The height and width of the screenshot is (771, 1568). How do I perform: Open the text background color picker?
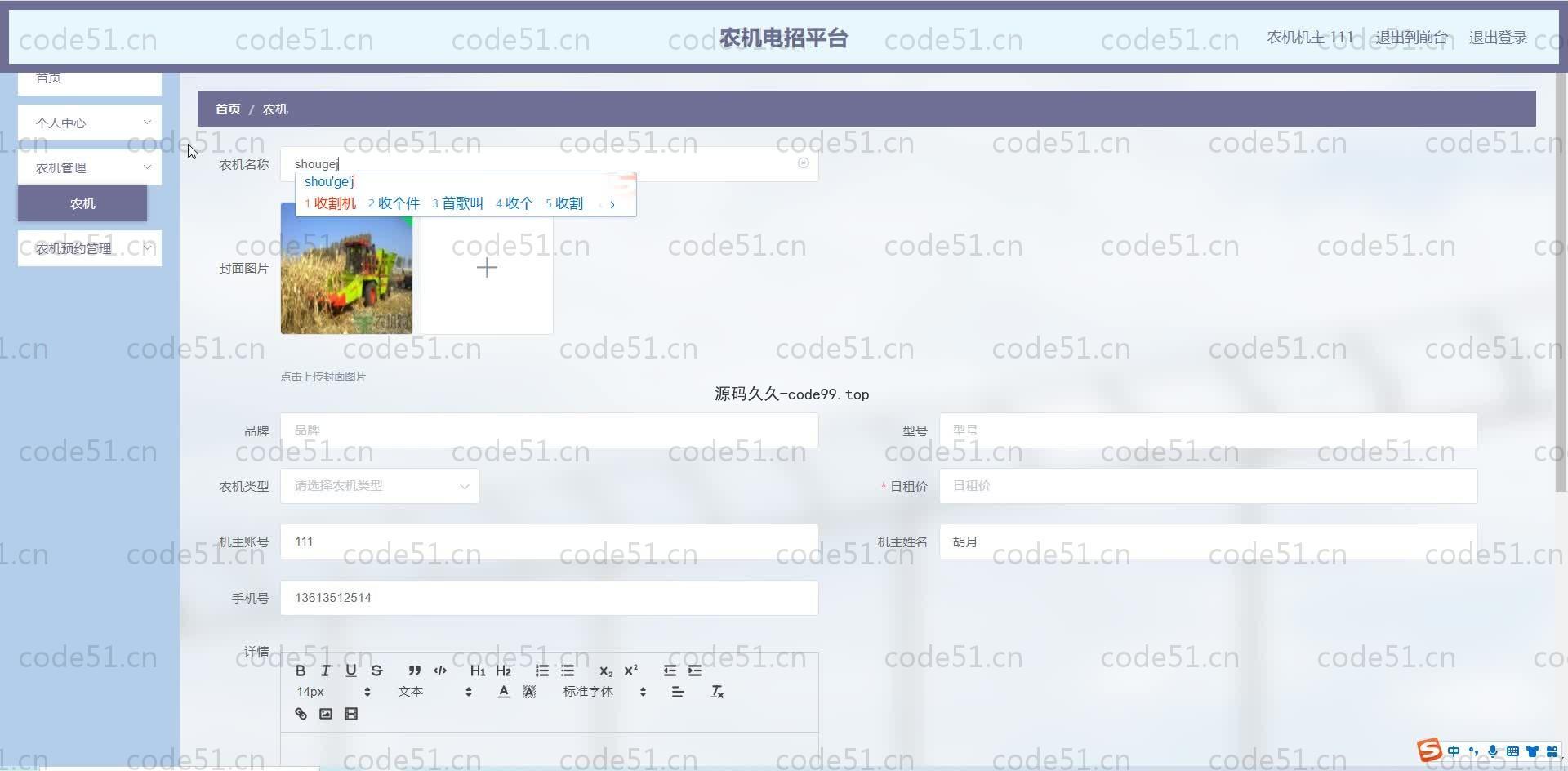pyautogui.click(x=529, y=692)
